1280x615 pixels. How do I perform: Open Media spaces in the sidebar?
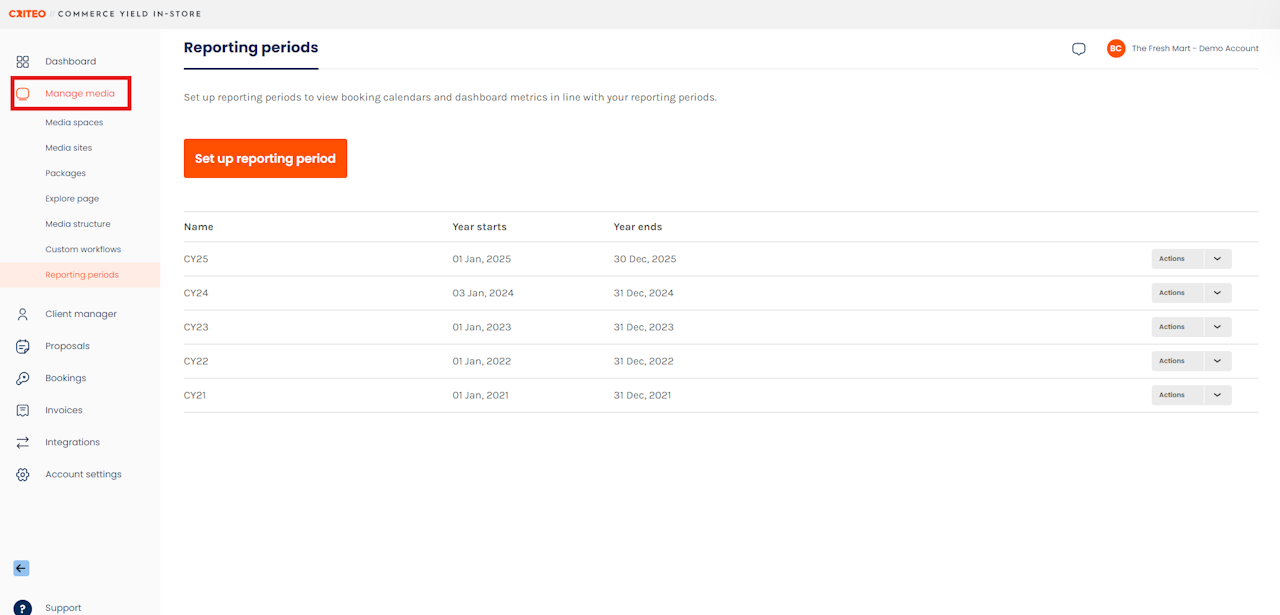[74, 123]
